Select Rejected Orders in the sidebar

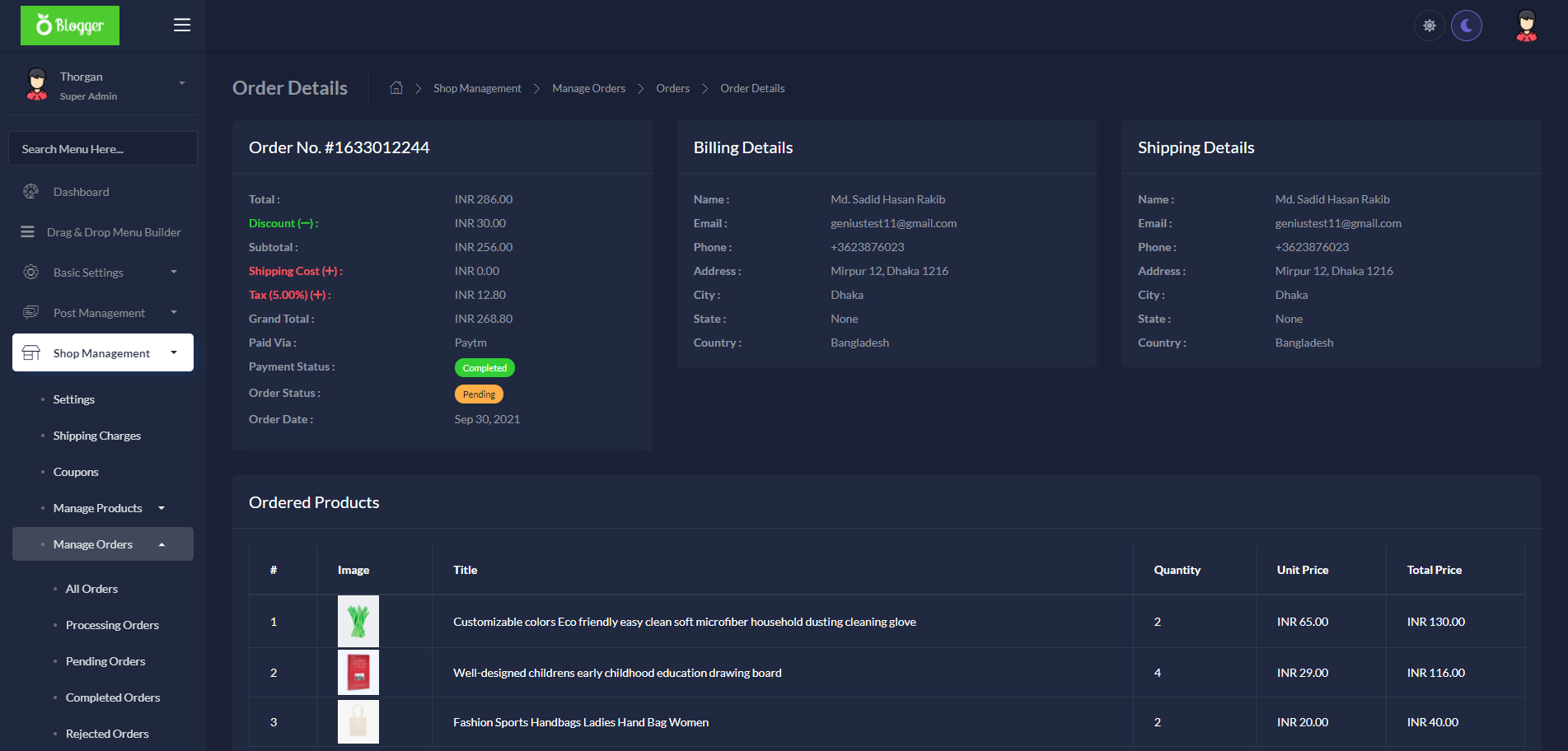(x=107, y=733)
